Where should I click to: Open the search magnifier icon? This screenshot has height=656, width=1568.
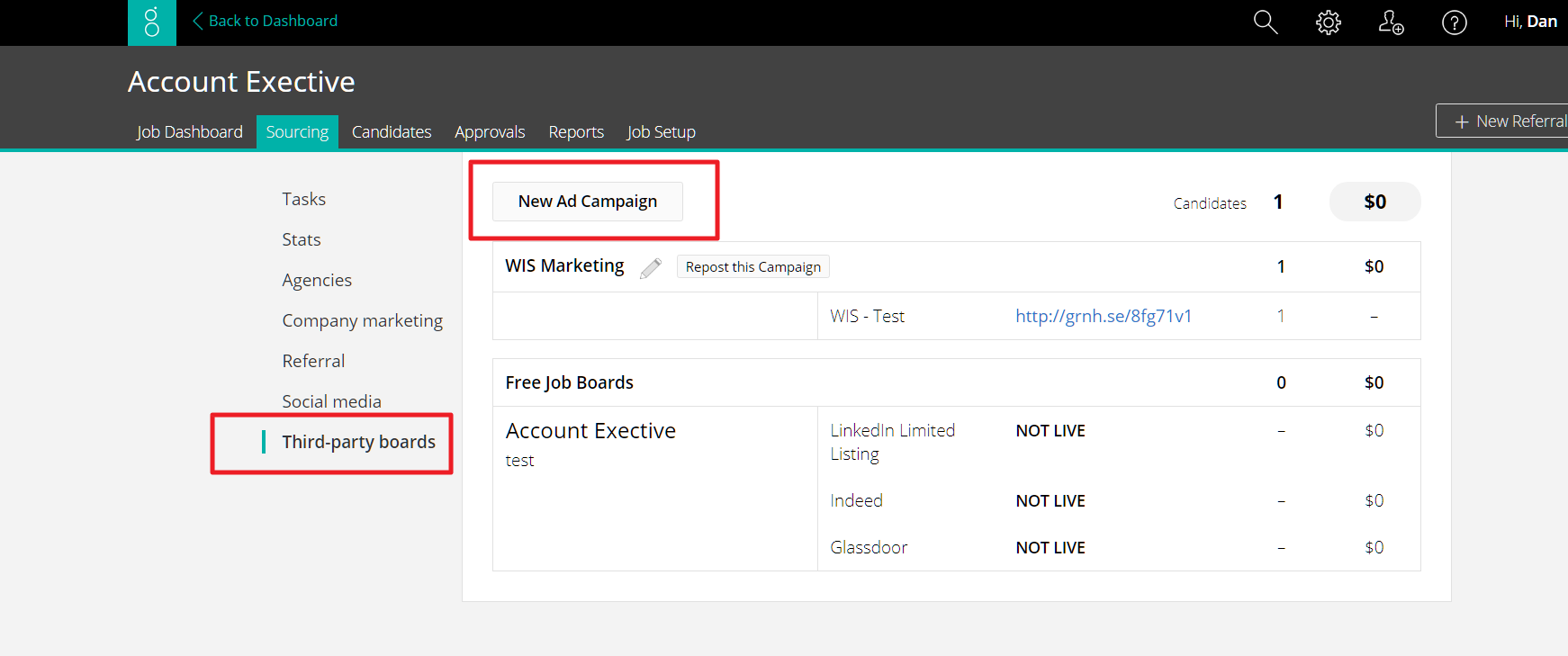1266,22
